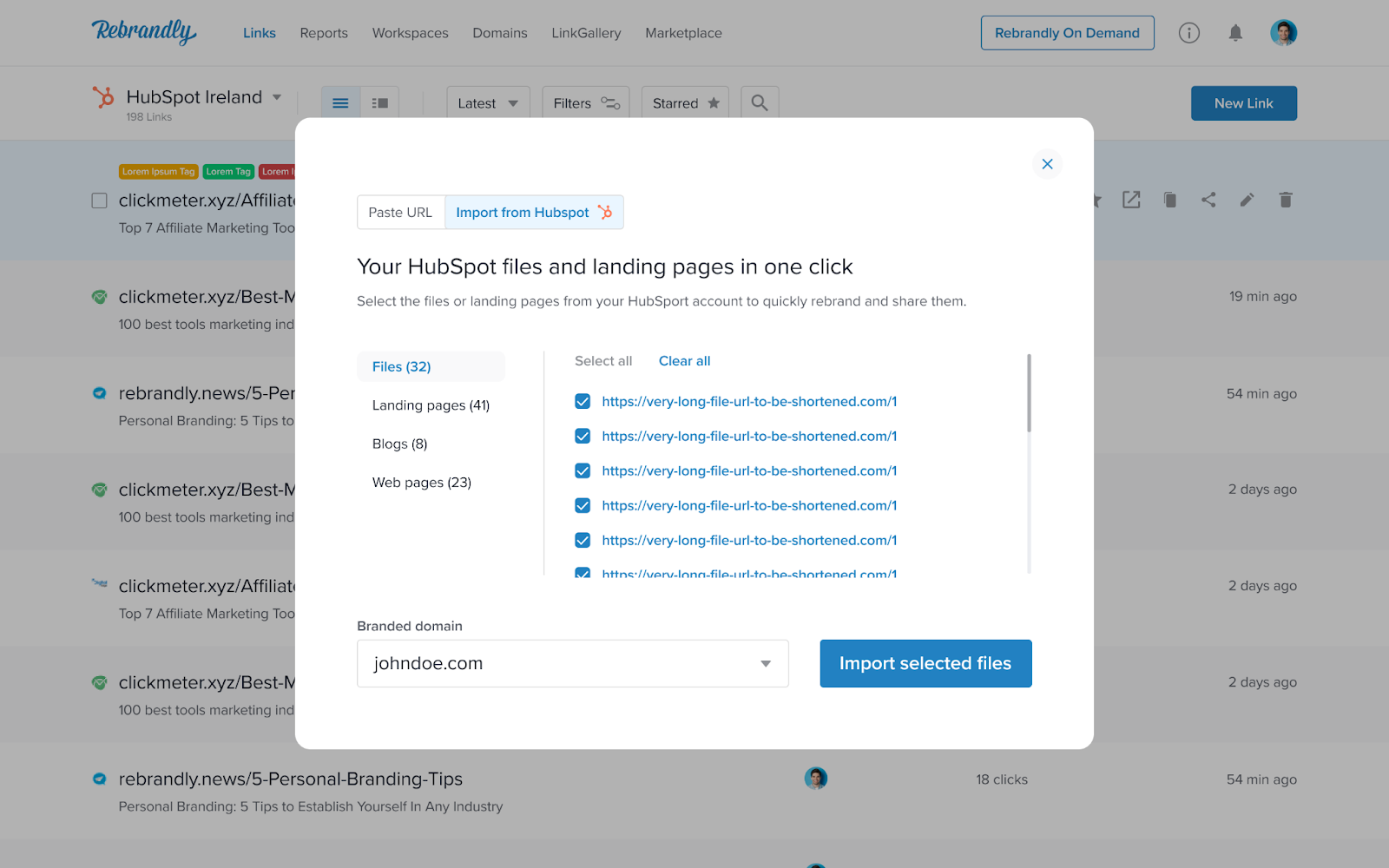Go to the LinkGallery menu
Viewport: 1389px width, 868px height.
(x=586, y=33)
